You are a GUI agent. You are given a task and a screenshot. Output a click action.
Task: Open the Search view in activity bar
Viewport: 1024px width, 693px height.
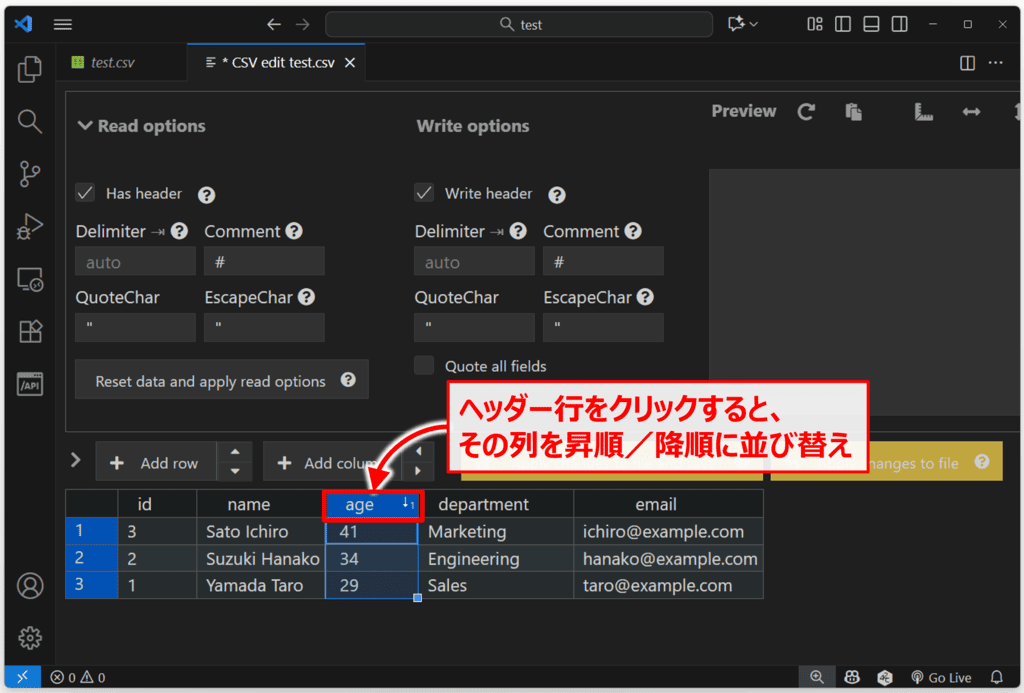click(x=30, y=122)
